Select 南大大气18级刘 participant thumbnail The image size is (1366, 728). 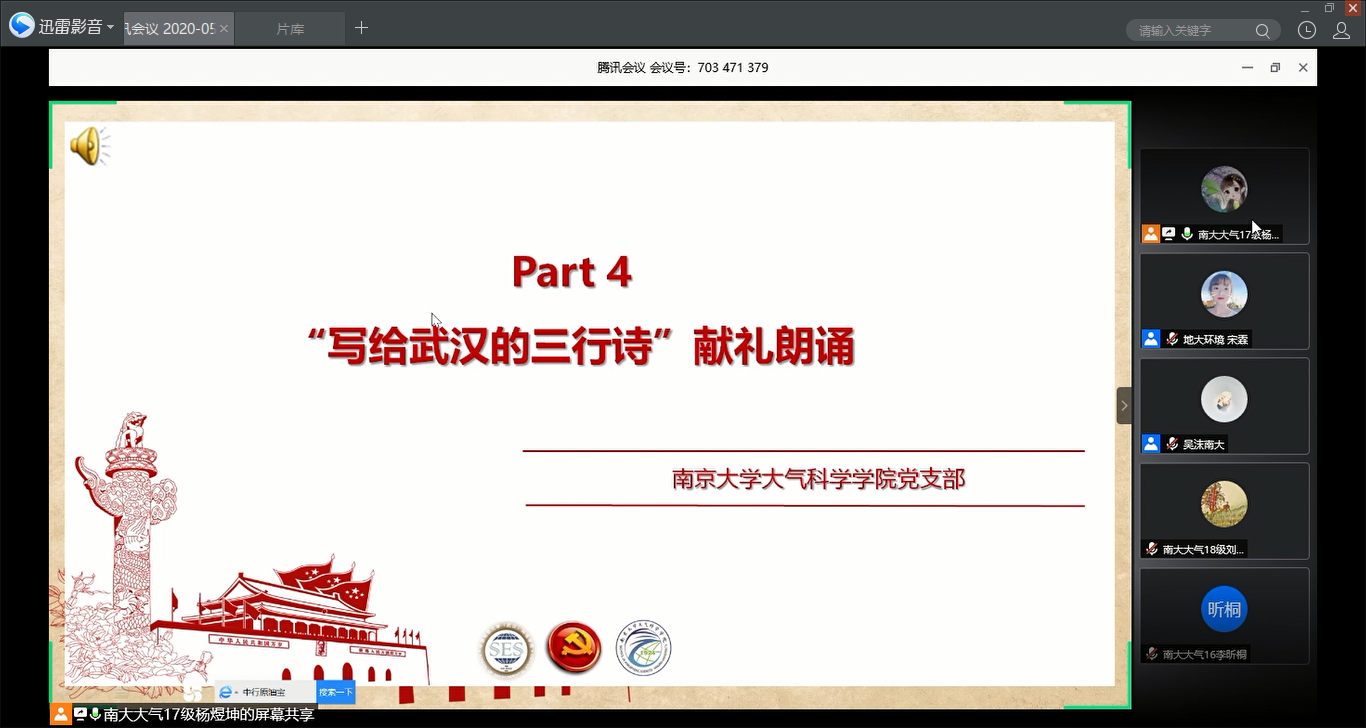1224,510
